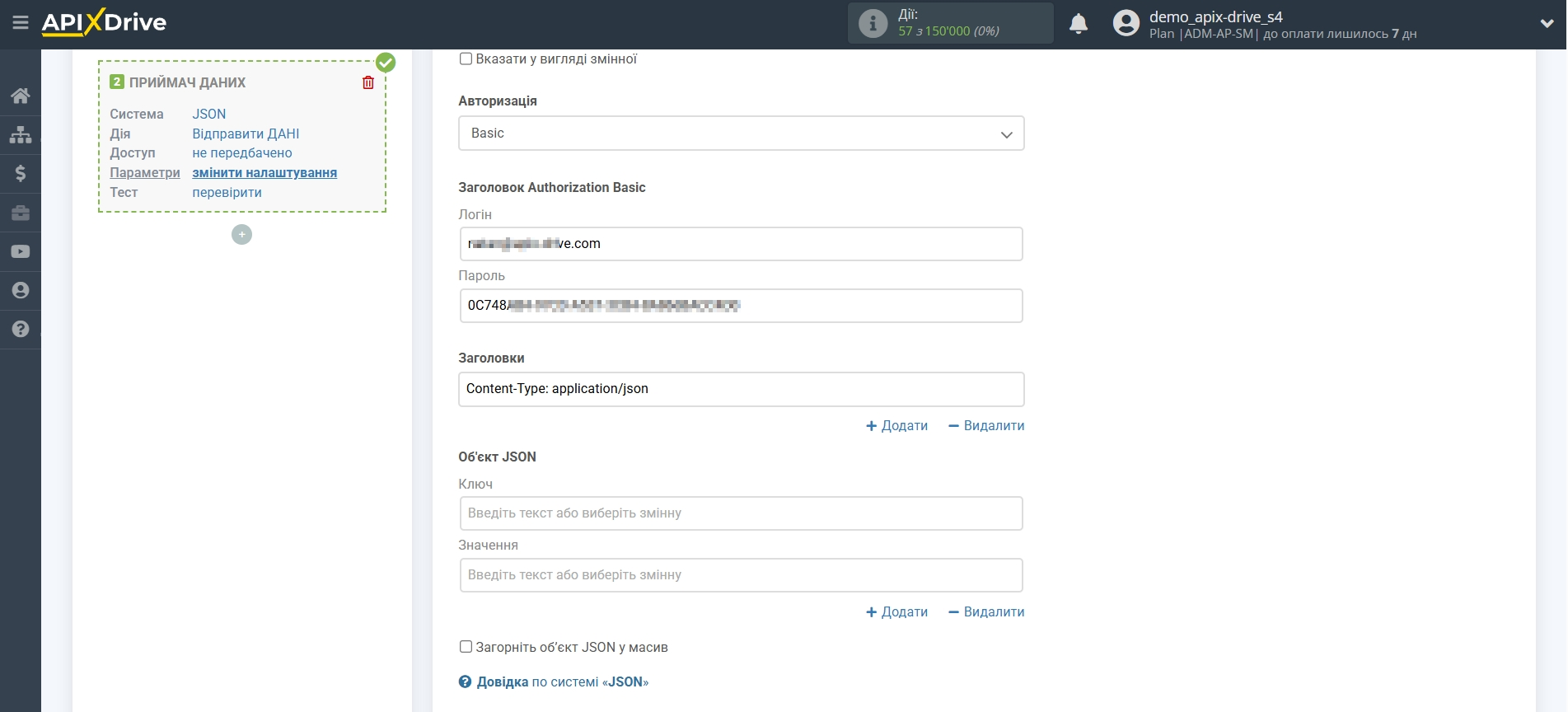Viewport: 1568px width, 712px height.
Task: Open the billing dollar sidebar icon
Action: pyautogui.click(x=21, y=173)
